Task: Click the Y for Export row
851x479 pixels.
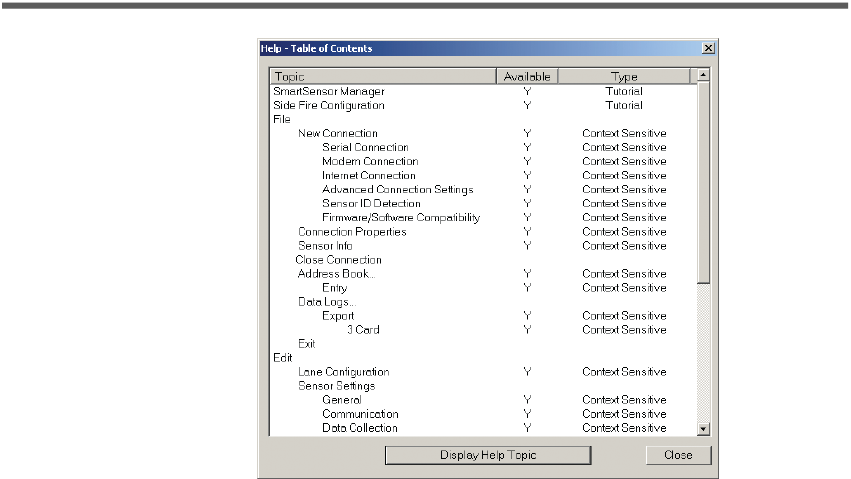Action: (x=527, y=316)
